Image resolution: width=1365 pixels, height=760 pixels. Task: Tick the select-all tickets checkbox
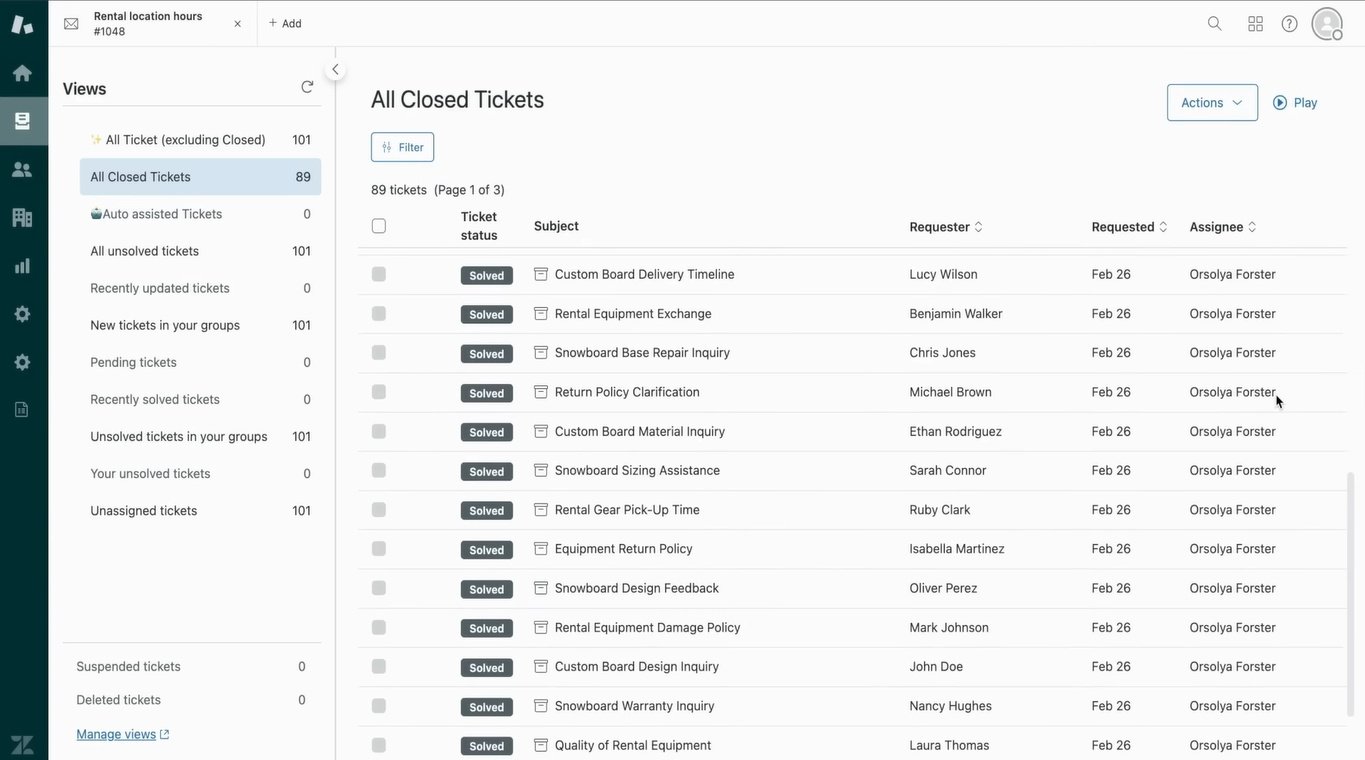coord(379,226)
